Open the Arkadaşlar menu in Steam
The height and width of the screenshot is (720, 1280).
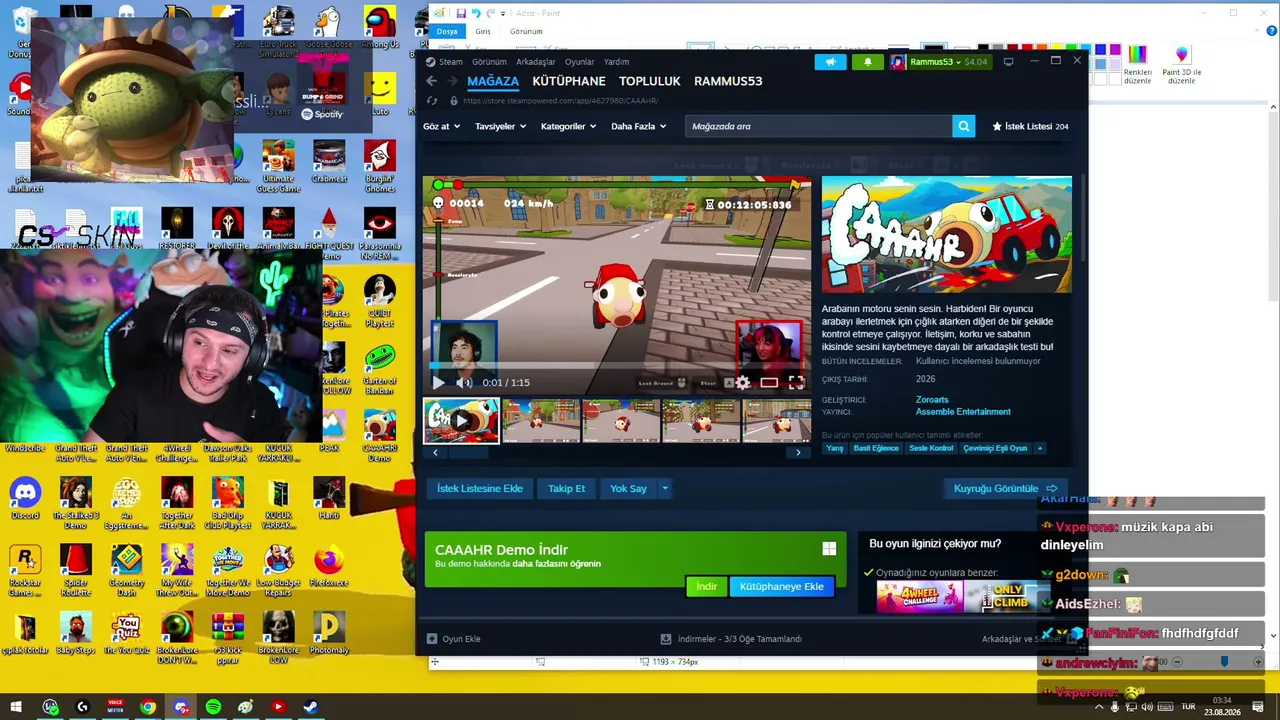click(x=535, y=62)
